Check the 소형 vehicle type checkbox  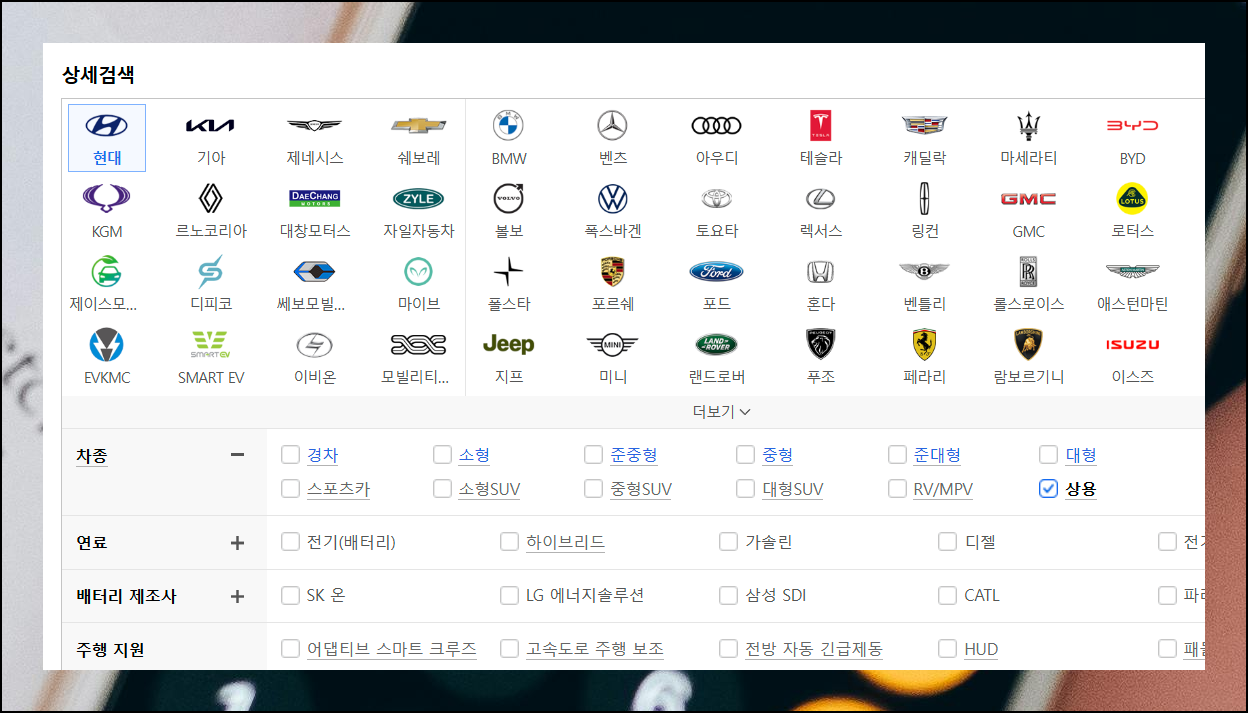point(443,455)
